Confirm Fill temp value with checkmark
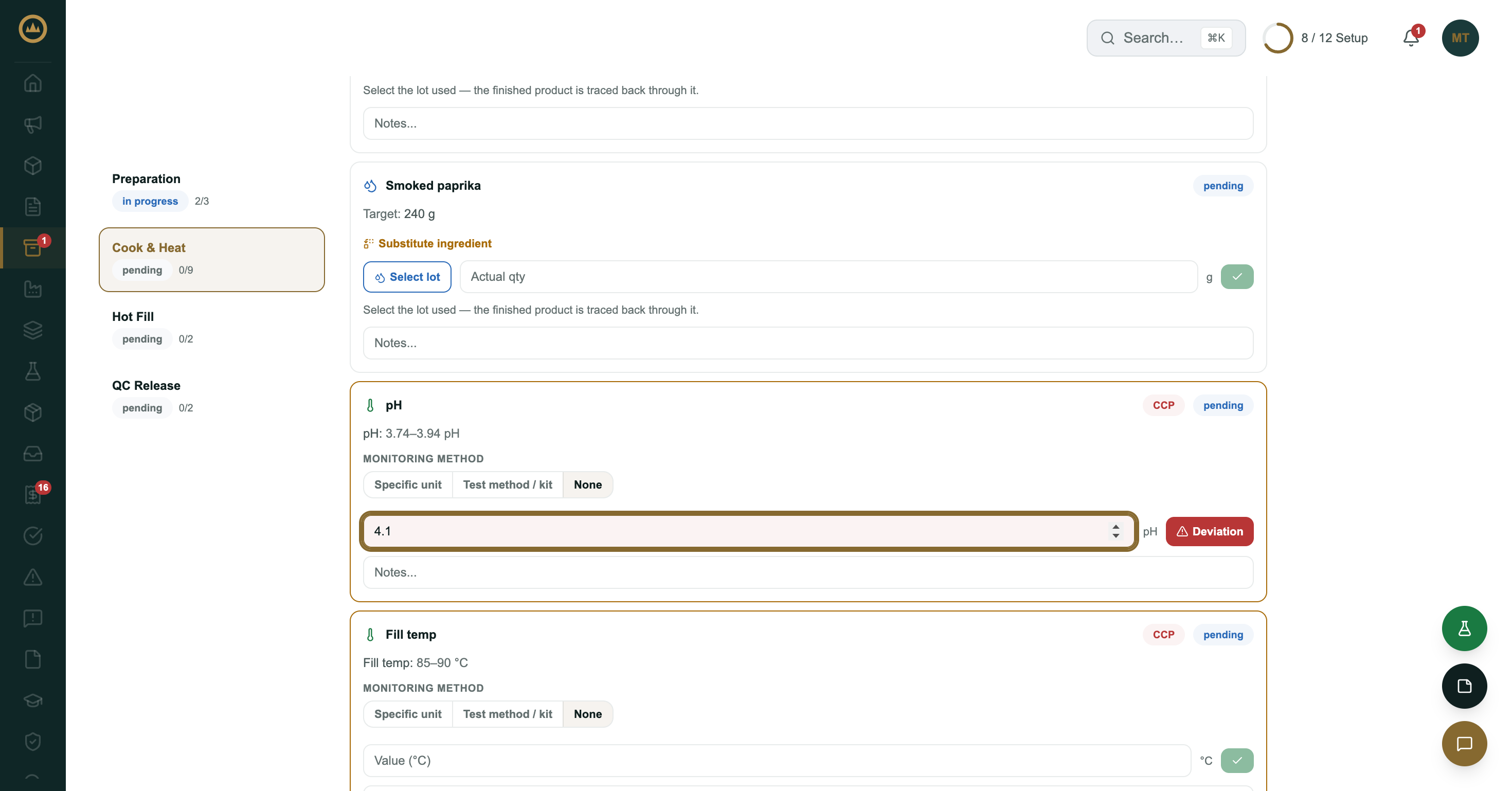Viewport: 1512px width, 791px height. (1237, 761)
